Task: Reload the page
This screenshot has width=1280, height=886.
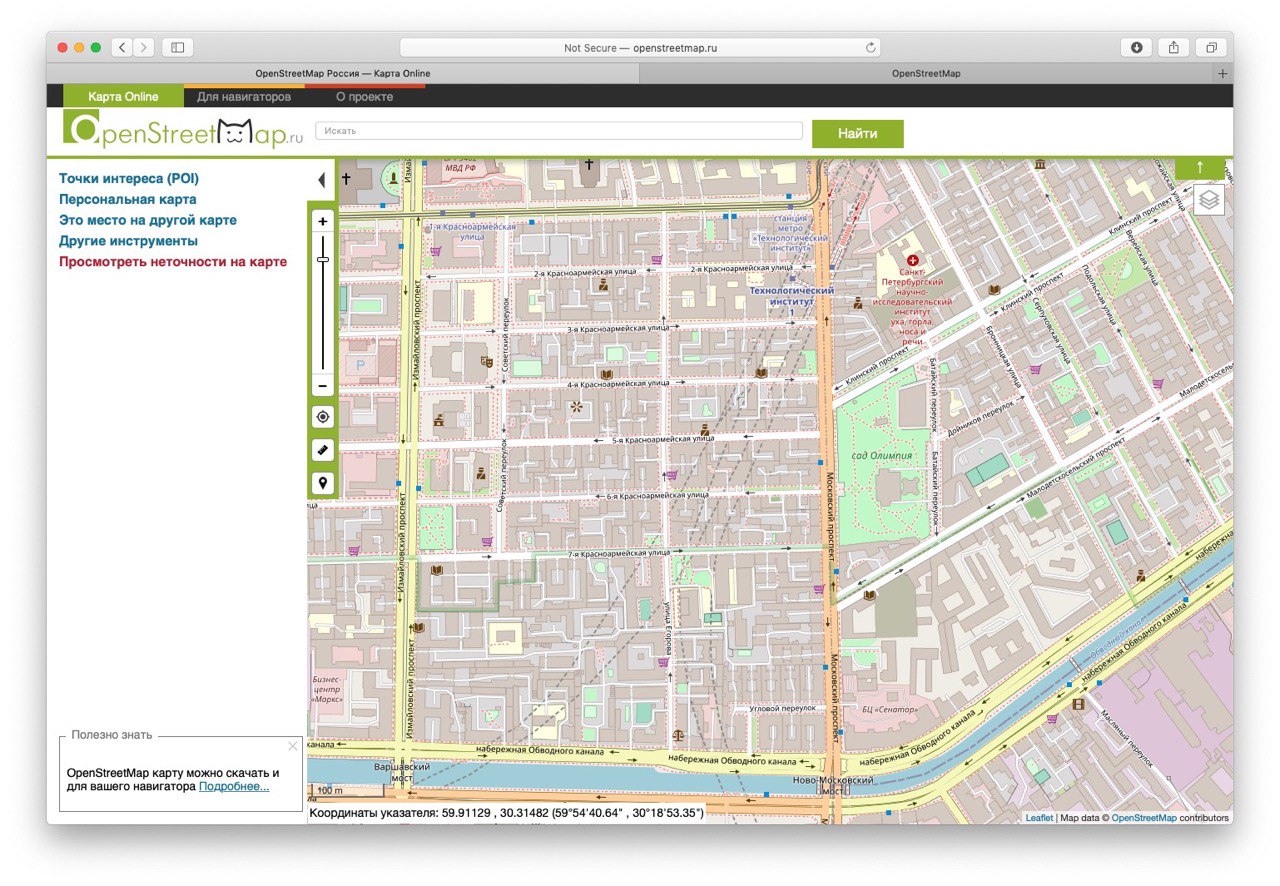Action: (871, 47)
